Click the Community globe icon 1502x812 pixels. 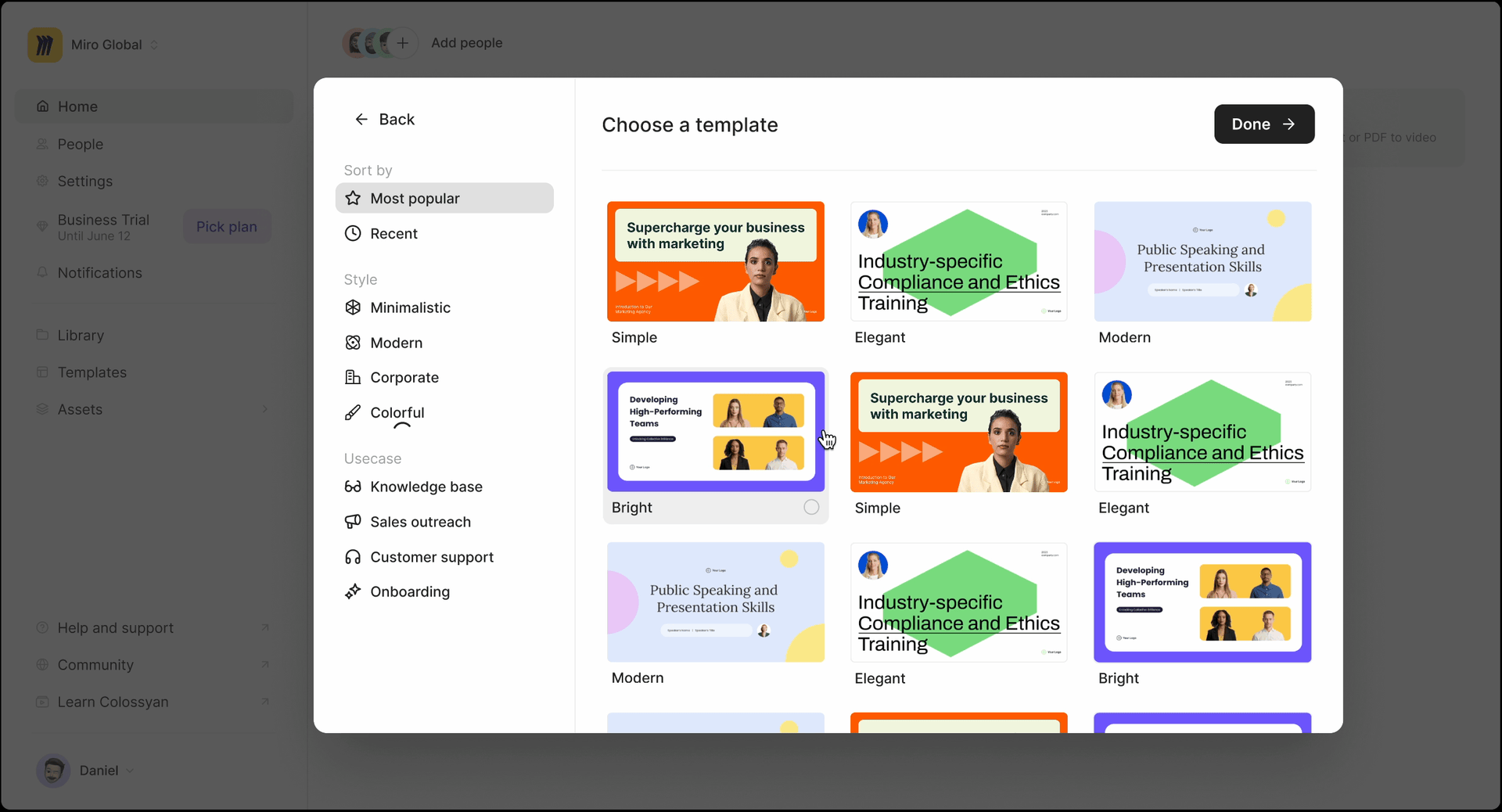click(x=42, y=664)
